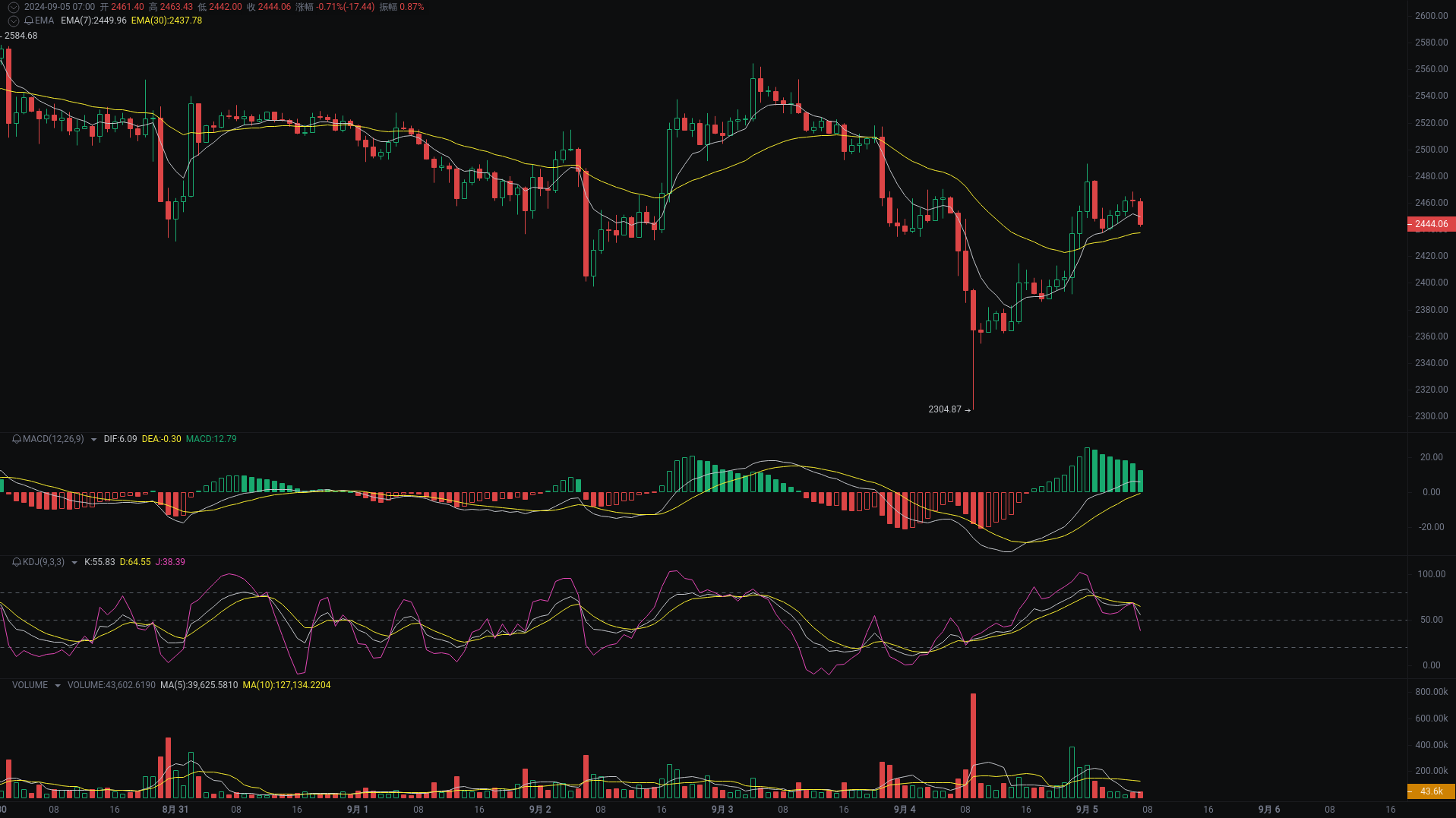Click the 9月 1 date label
Screen dimensions: 1456x818
[358, 810]
